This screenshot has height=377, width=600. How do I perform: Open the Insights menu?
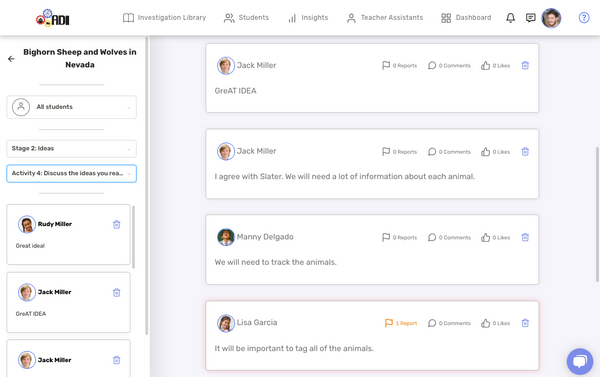308,18
